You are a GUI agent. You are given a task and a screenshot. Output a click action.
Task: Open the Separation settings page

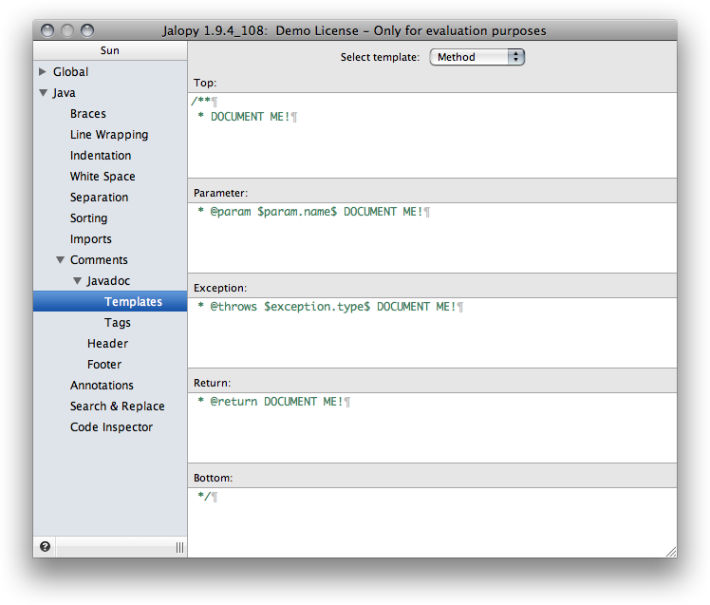[x=99, y=197]
